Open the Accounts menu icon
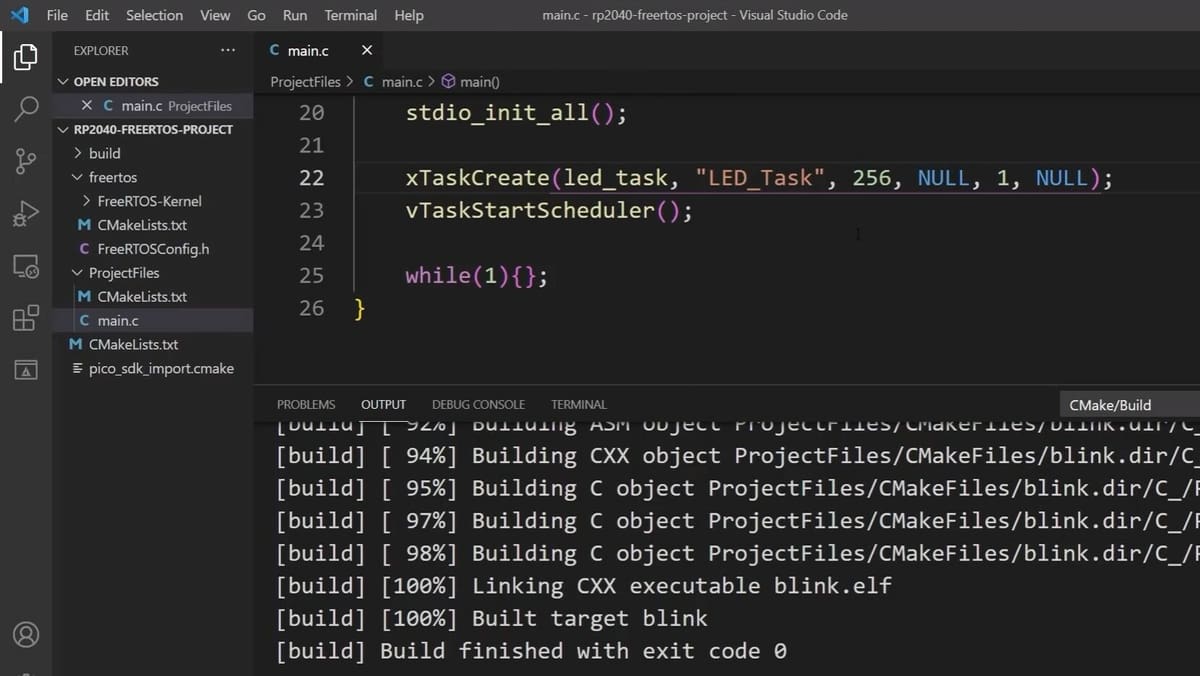1200x676 pixels. tap(26, 634)
